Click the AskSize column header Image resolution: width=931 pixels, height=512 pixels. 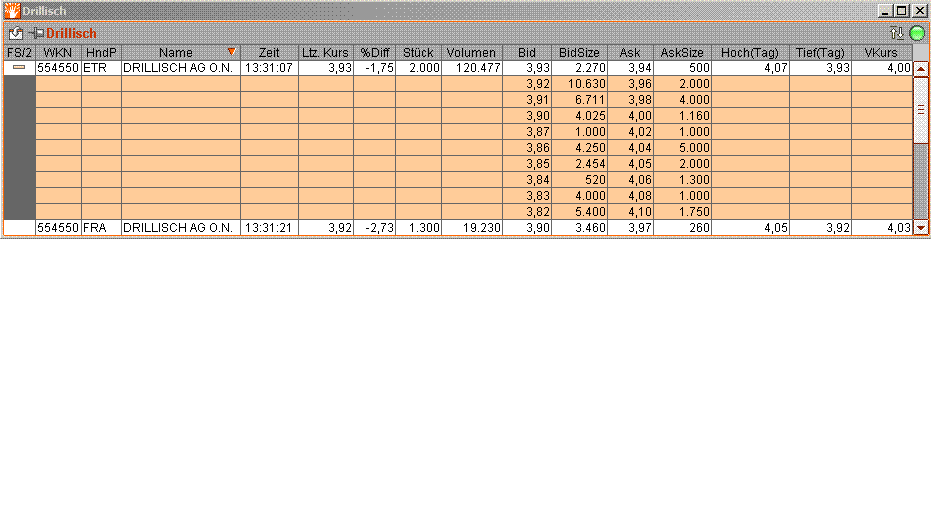point(682,52)
